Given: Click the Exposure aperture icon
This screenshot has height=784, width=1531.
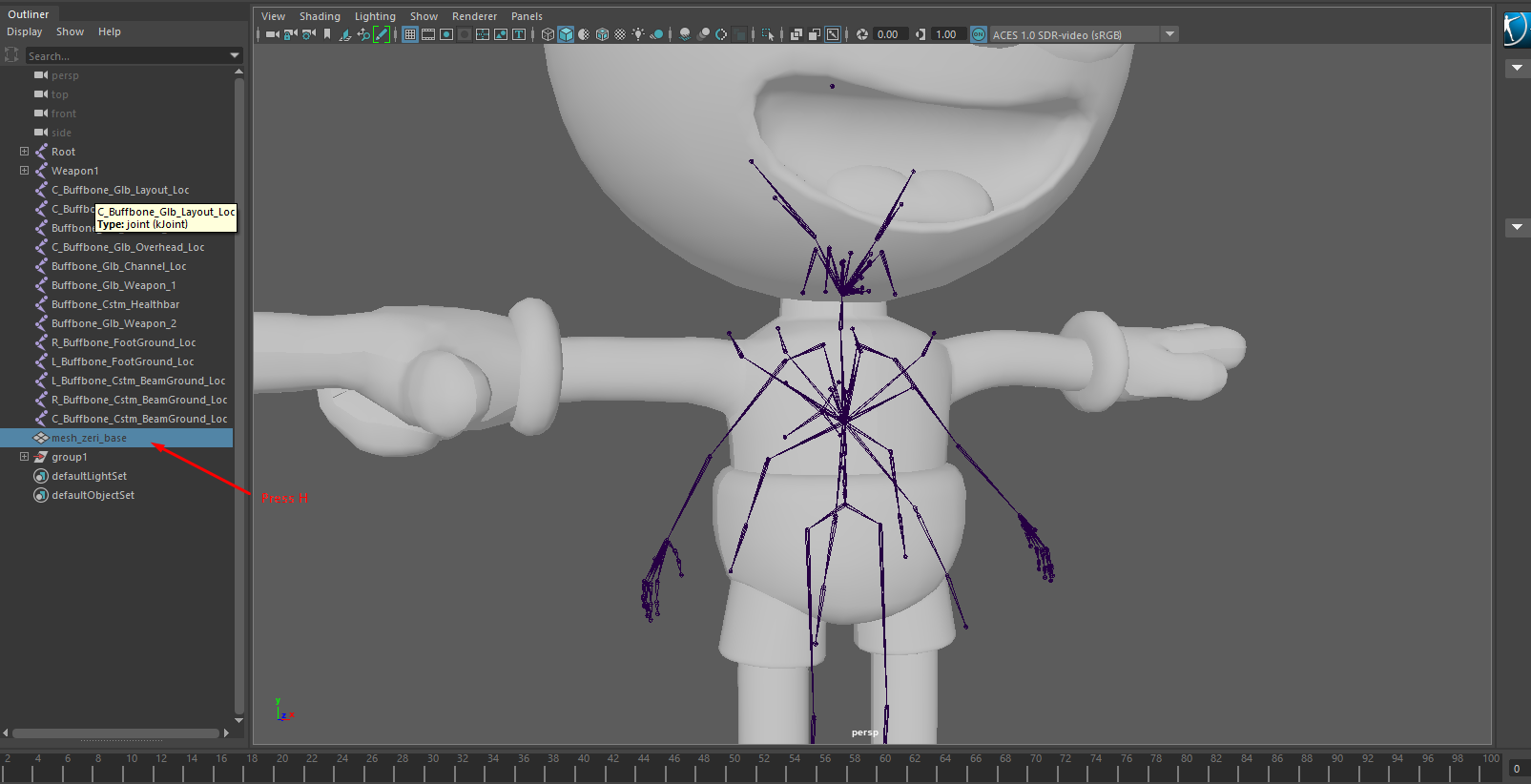Looking at the screenshot, I should point(862,34).
